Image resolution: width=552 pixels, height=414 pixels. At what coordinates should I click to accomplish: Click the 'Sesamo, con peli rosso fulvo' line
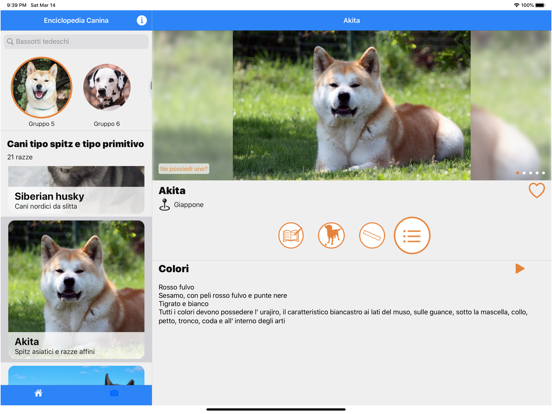[222, 295]
